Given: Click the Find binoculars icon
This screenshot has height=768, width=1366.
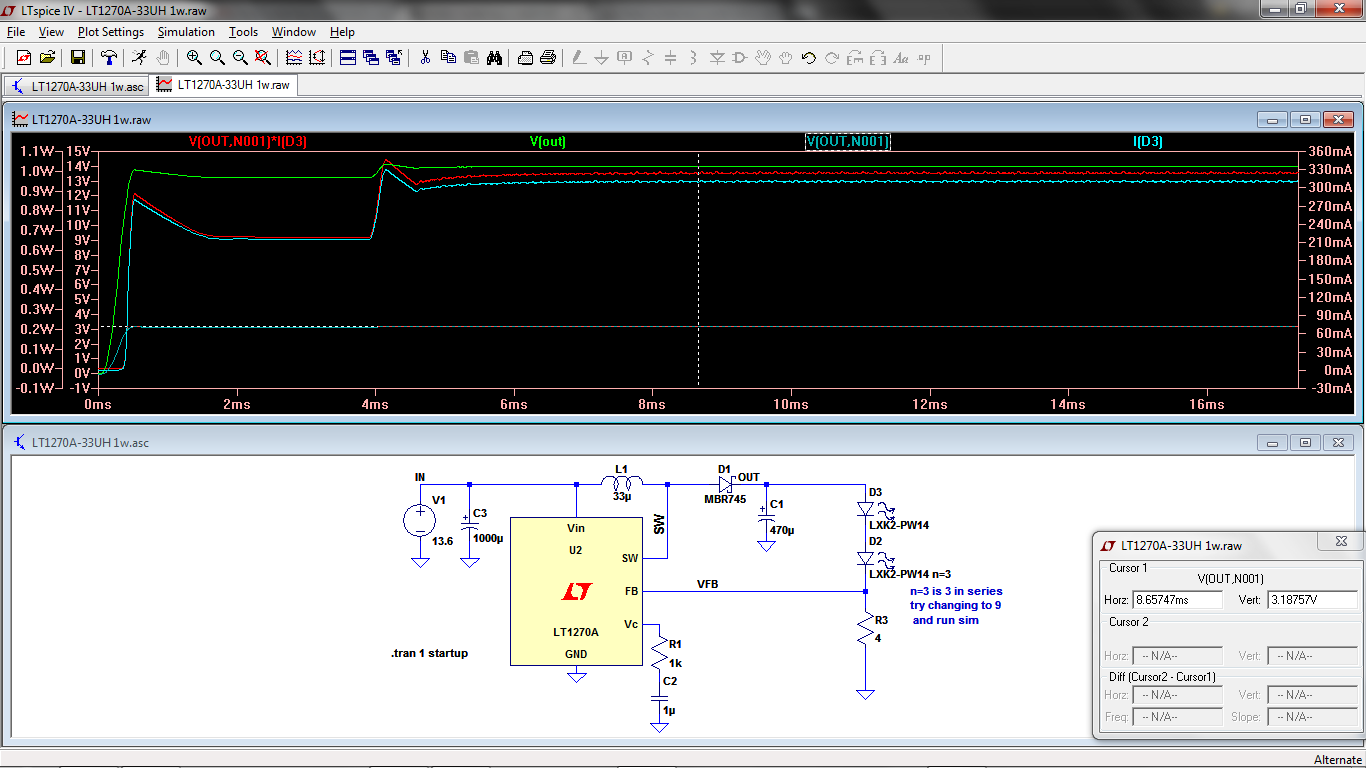Looking at the screenshot, I should click(x=494, y=58).
